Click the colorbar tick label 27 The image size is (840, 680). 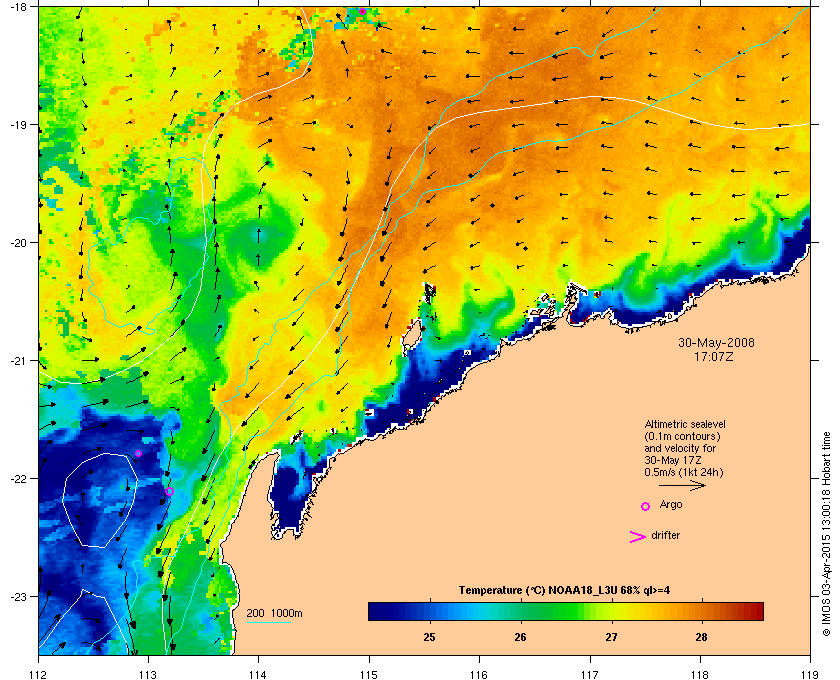click(x=611, y=637)
